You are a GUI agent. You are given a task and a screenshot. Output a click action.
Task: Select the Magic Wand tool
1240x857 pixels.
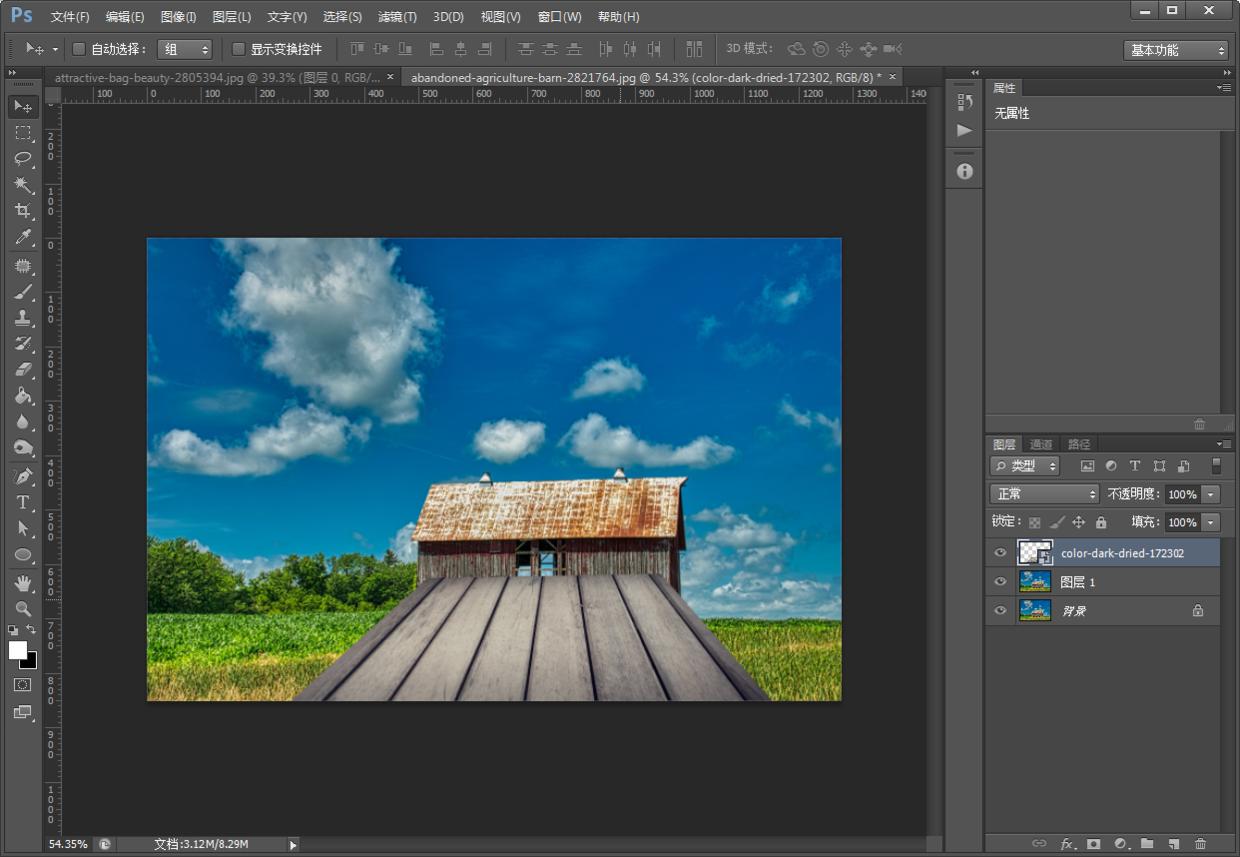(x=23, y=185)
